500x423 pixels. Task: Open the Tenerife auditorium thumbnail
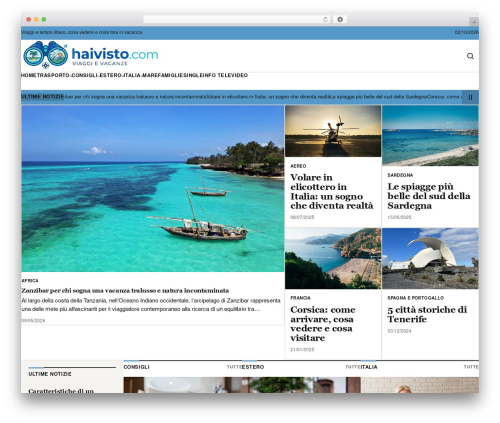(430, 258)
